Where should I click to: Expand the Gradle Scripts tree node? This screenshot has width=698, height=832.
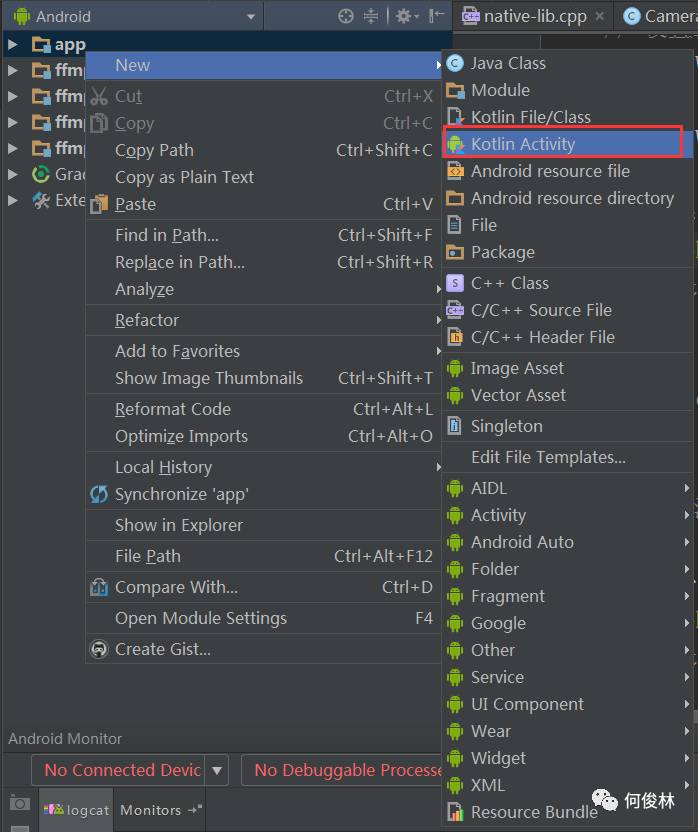[13, 174]
